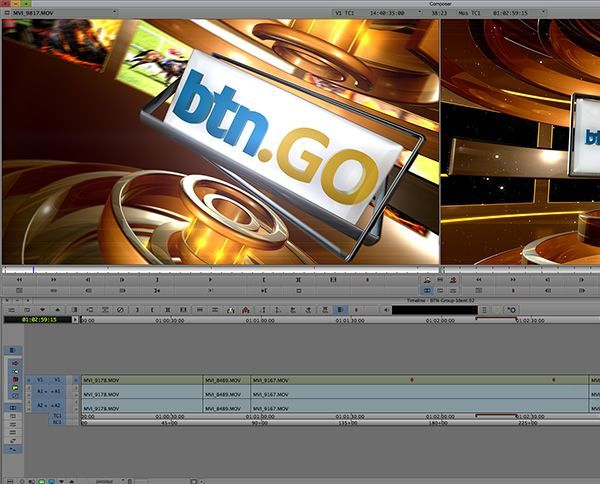
Task: Click the red marker icon under the record monitor
Action: point(513,290)
